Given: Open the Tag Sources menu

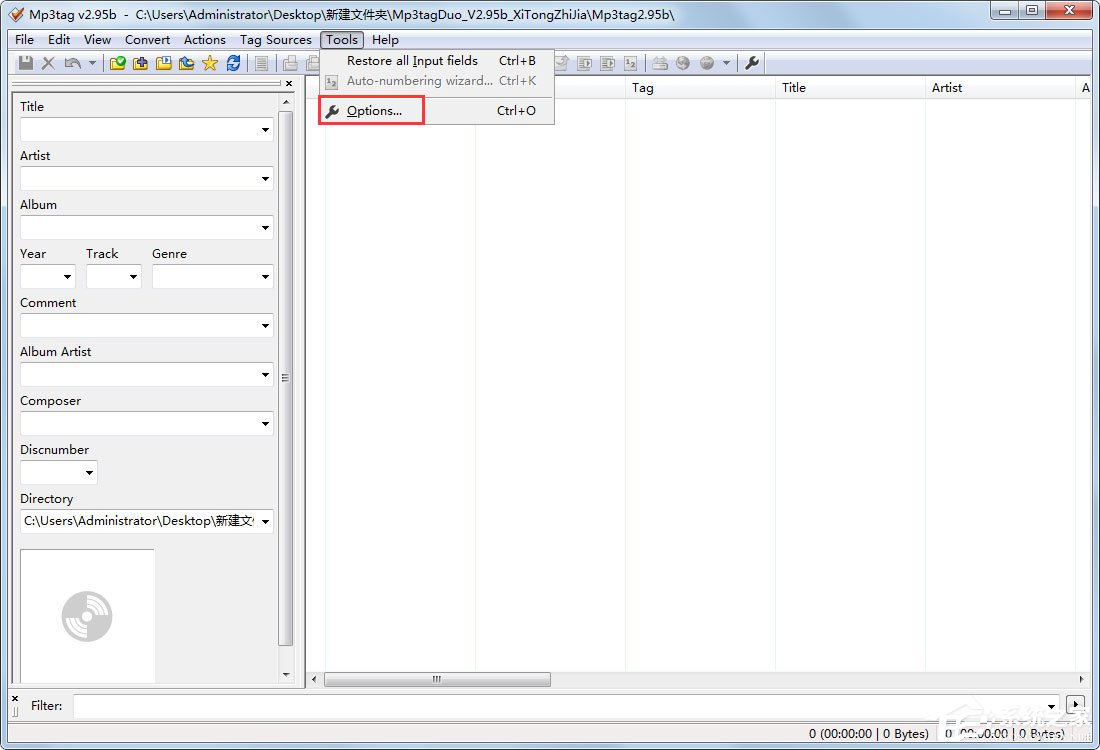Looking at the screenshot, I should (x=276, y=40).
